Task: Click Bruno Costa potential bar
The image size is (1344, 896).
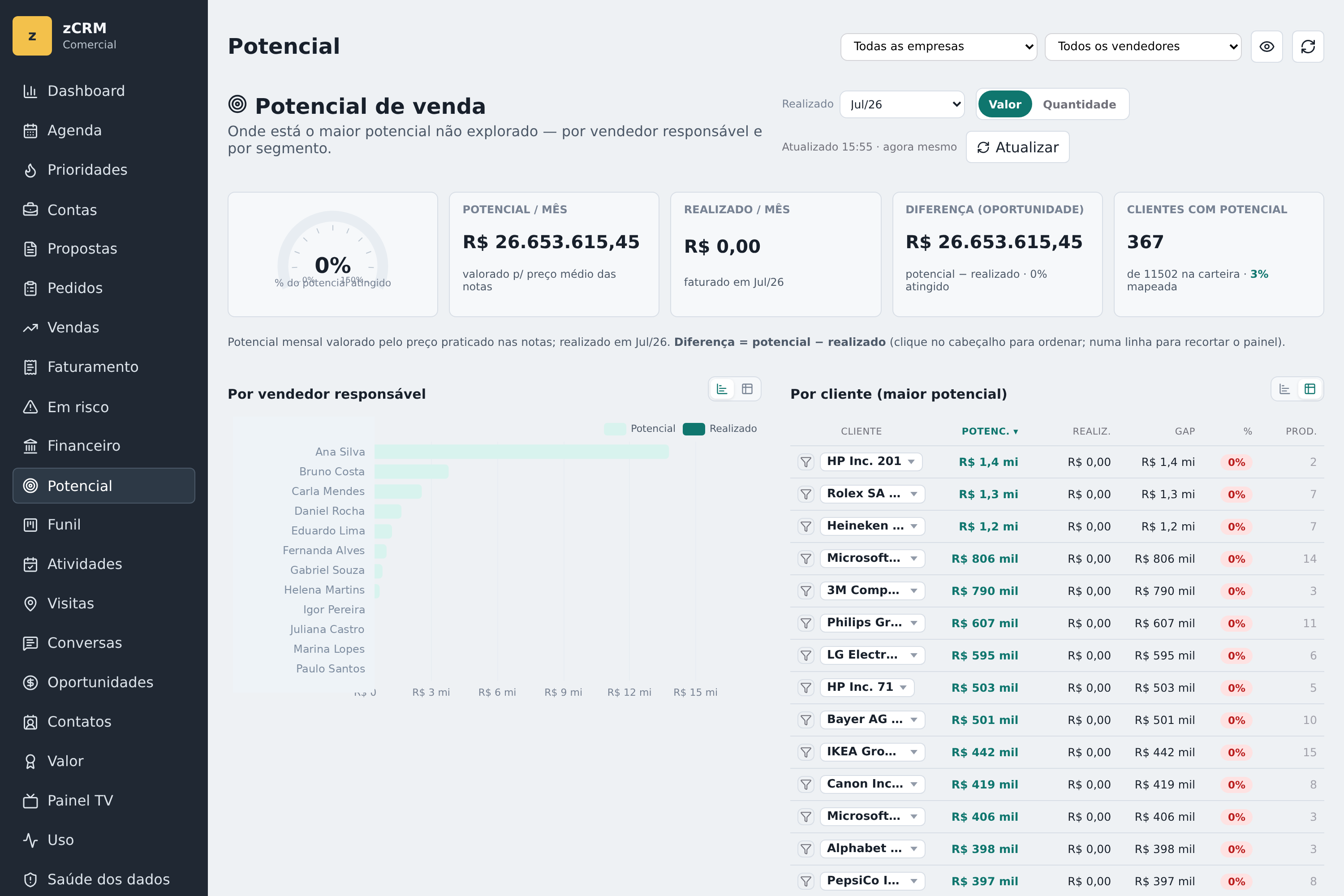Action: [411, 472]
